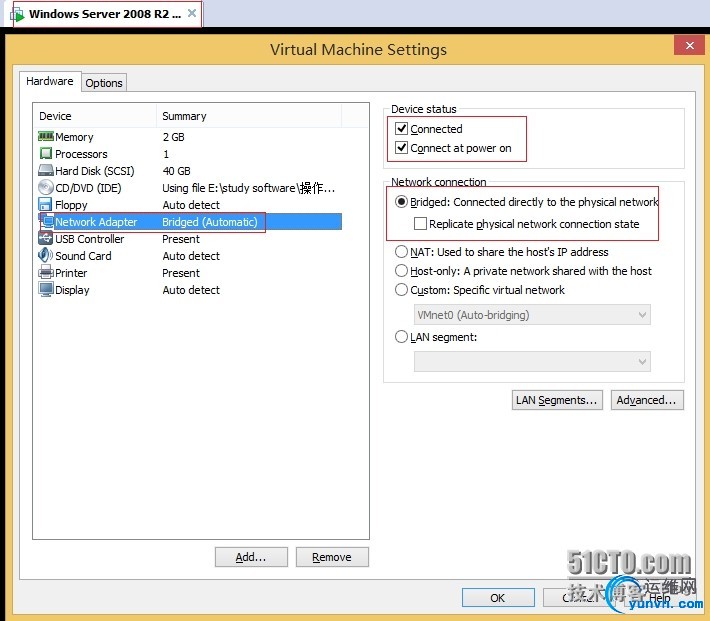Confirm settings with the OK button
The image size is (710, 621).
pyautogui.click(x=498, y=598)
